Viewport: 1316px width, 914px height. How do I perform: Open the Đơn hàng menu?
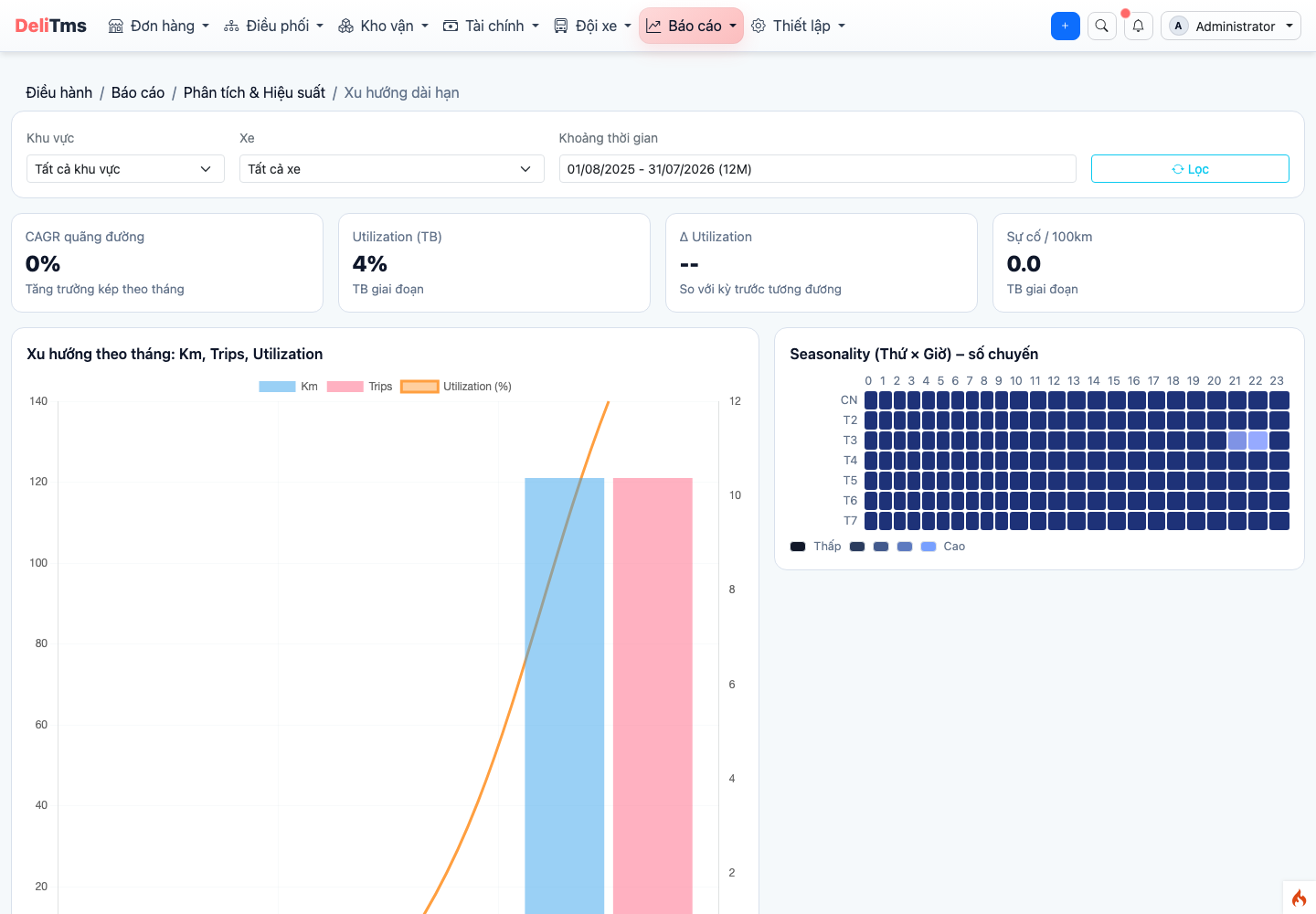[159, 26]
